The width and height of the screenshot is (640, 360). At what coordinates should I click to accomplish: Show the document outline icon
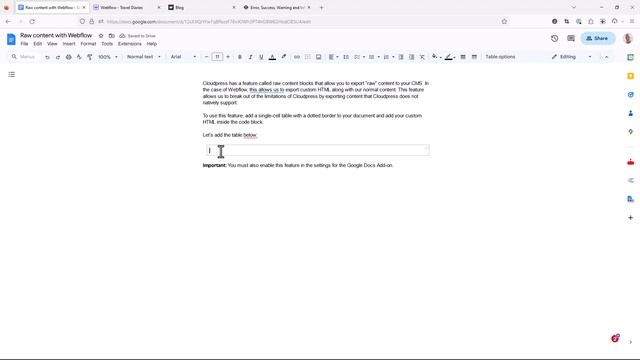click(11, 74)
